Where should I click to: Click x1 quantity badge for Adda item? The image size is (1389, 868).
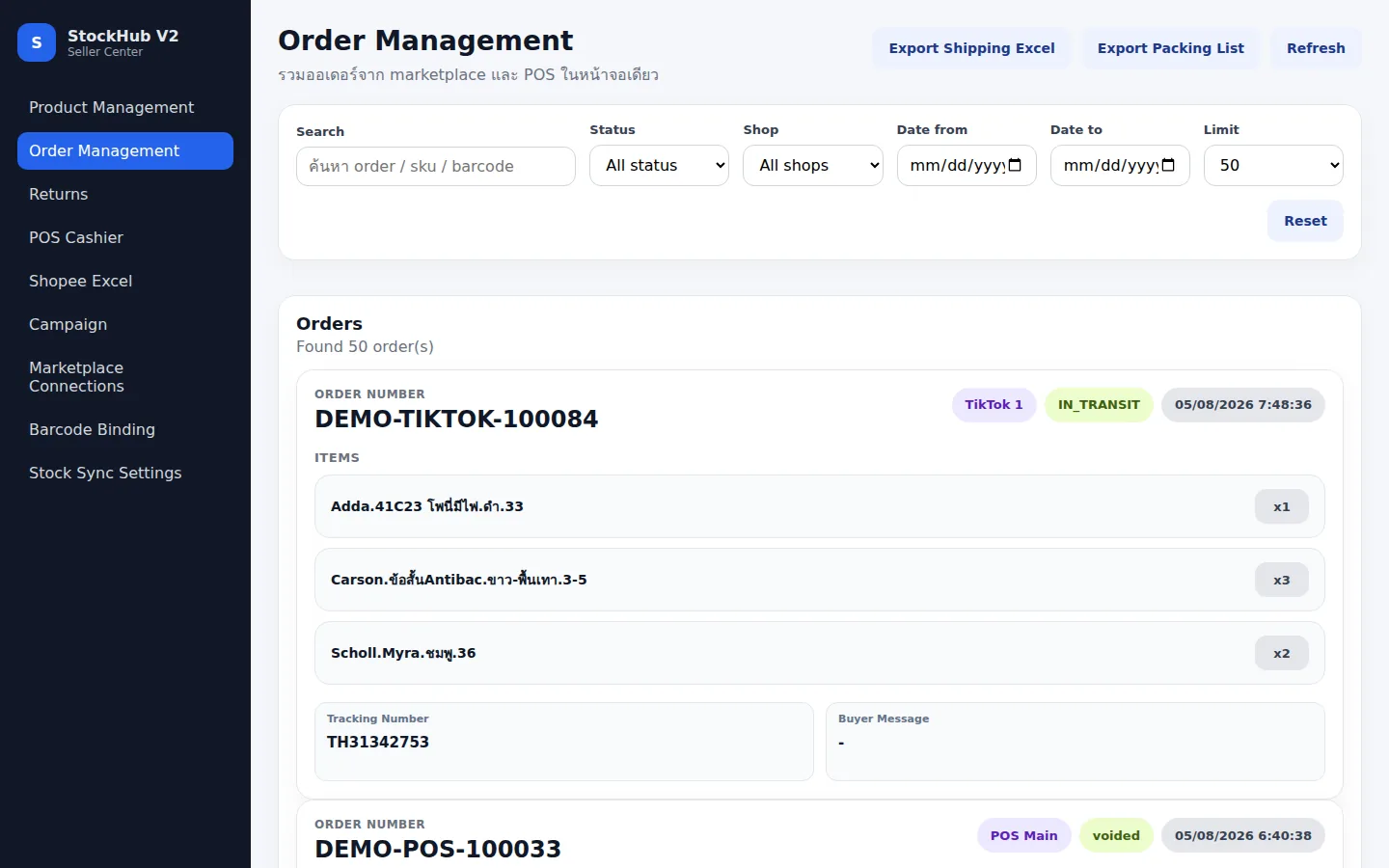[1281, 506]
